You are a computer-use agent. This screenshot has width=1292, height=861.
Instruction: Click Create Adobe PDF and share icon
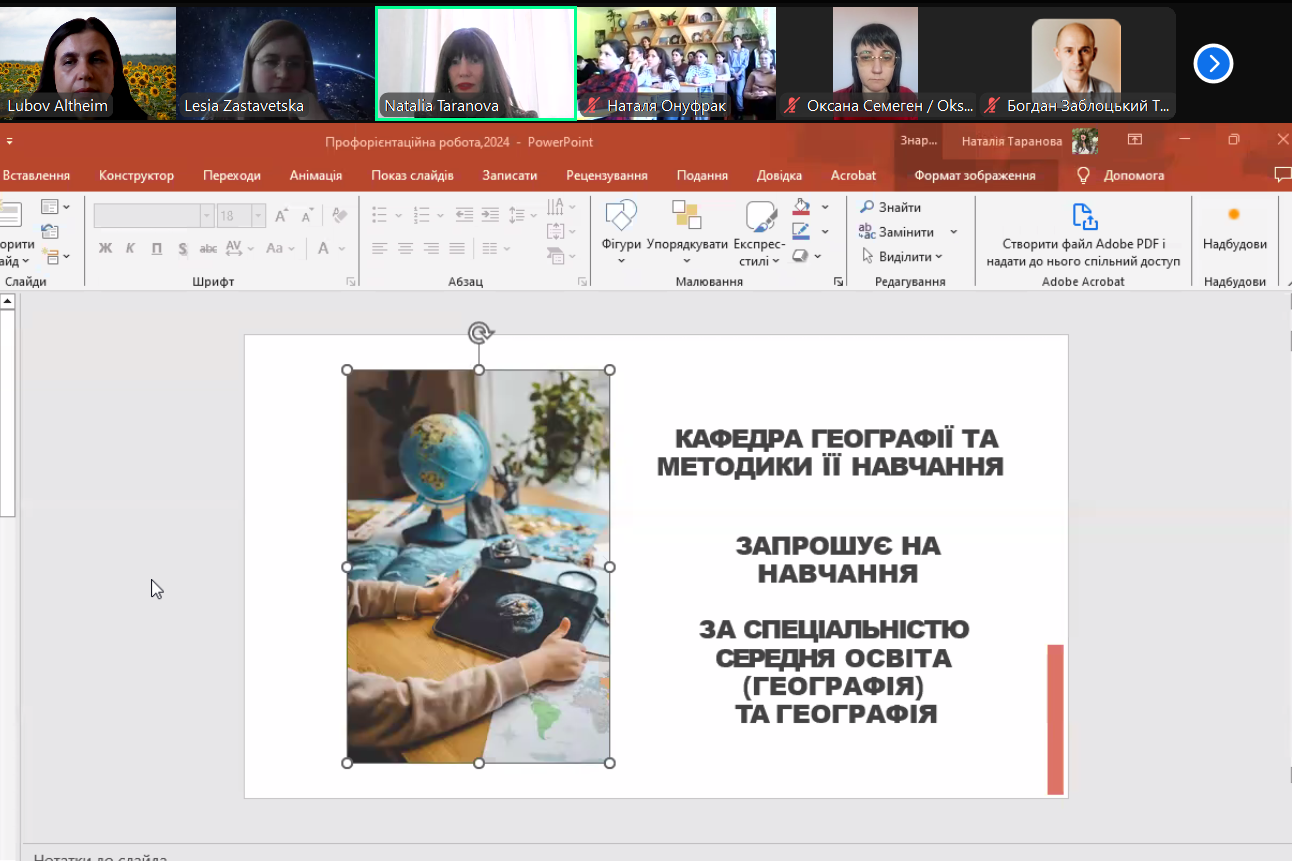pos(1084,217)
